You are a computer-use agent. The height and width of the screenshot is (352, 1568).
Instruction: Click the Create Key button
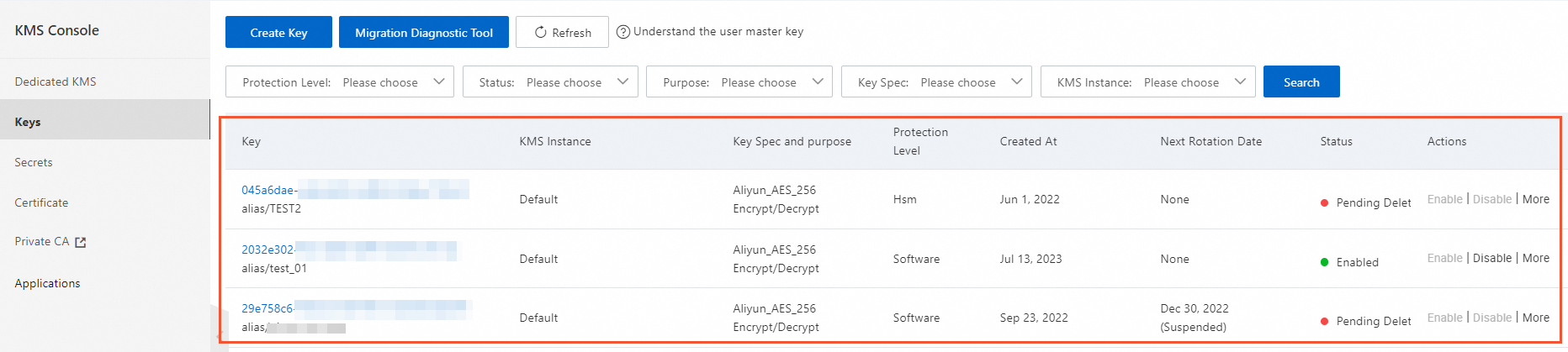point(278,33)
